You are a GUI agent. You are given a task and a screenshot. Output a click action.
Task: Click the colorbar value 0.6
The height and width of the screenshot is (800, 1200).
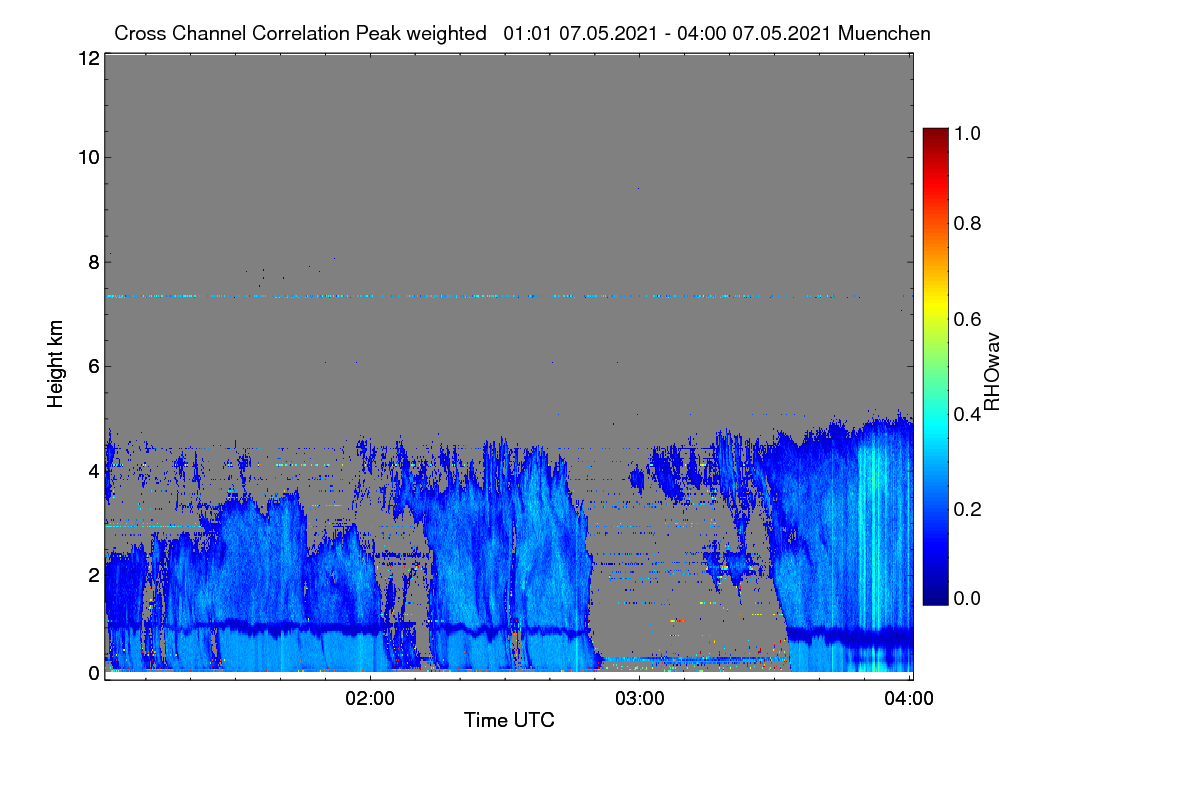[x=968, y=318]
